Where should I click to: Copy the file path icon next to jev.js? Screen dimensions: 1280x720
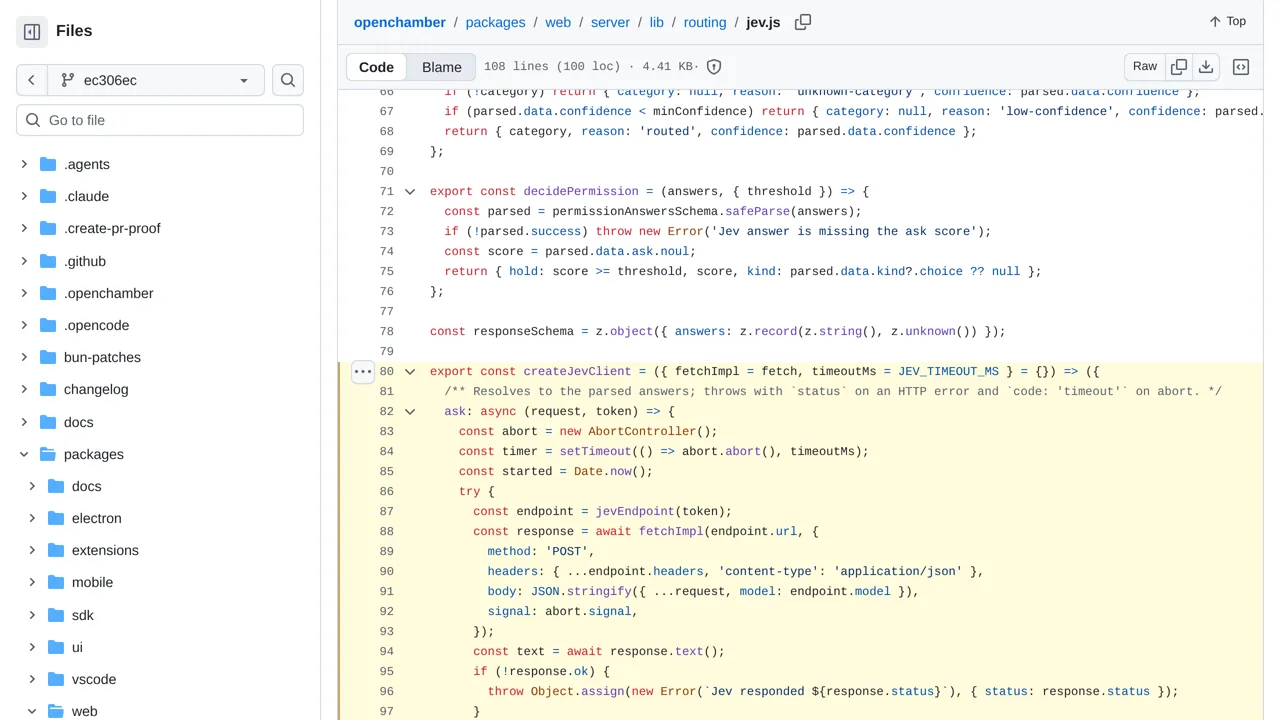(803, 22)
